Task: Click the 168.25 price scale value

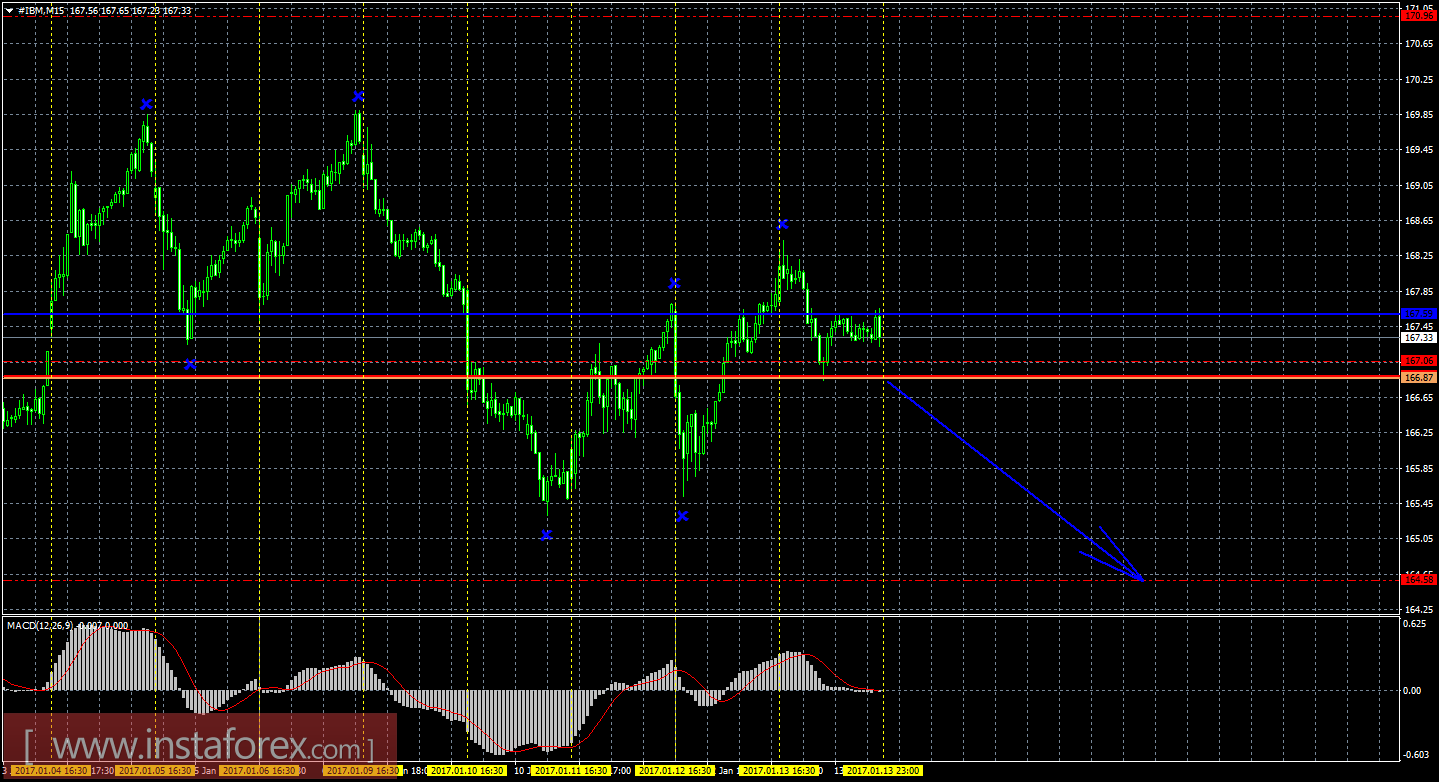Action: (1419, 256)
